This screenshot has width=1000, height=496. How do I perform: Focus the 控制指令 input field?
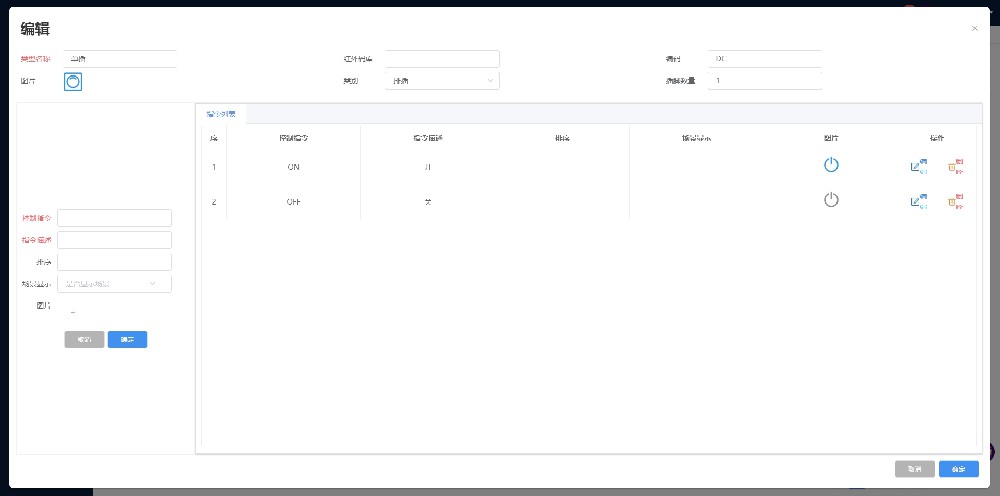tap(114, 218)
